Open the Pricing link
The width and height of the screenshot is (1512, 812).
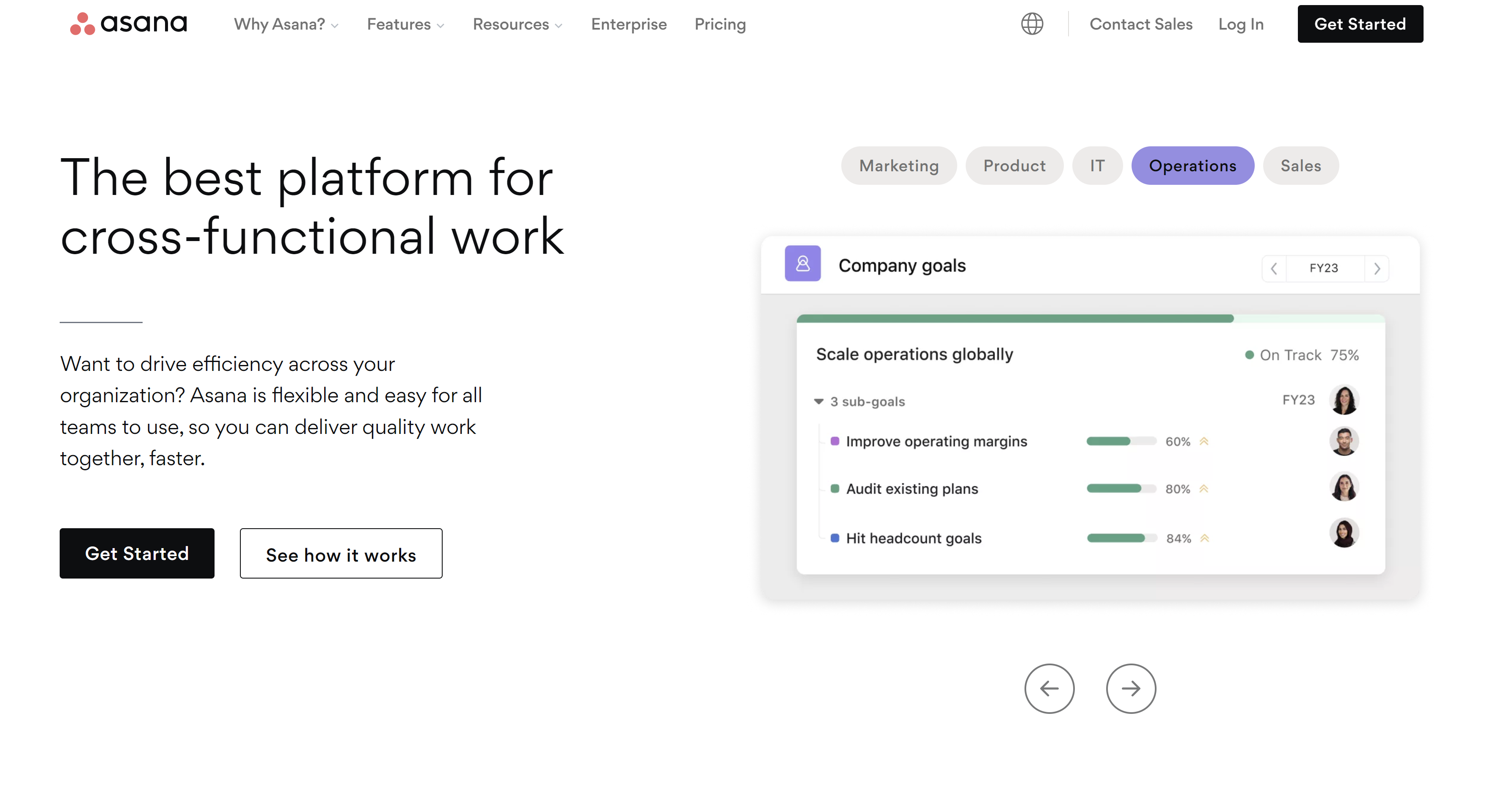click(x=720, y=24)
